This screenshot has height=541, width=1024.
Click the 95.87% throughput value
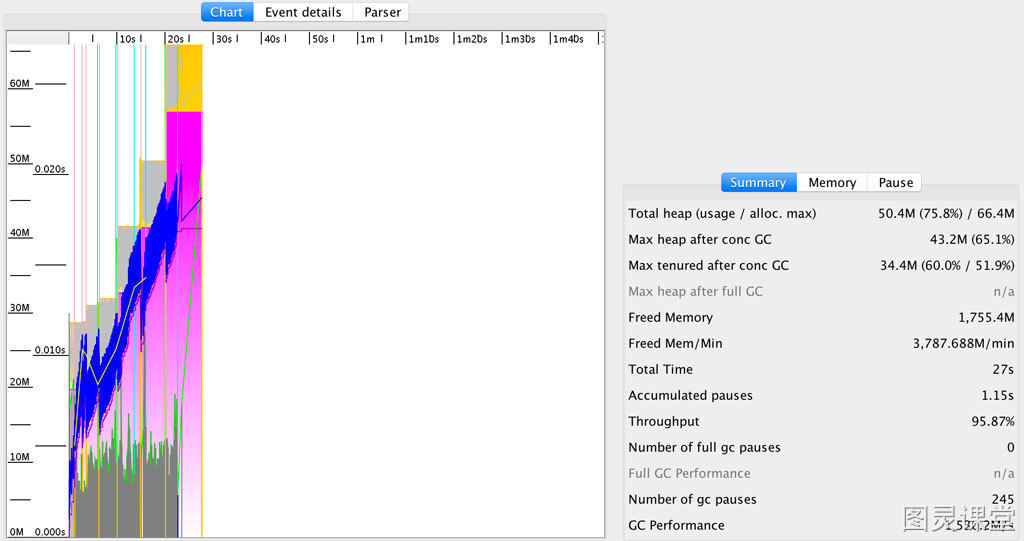pyautogui.click(x=993, y=421)
